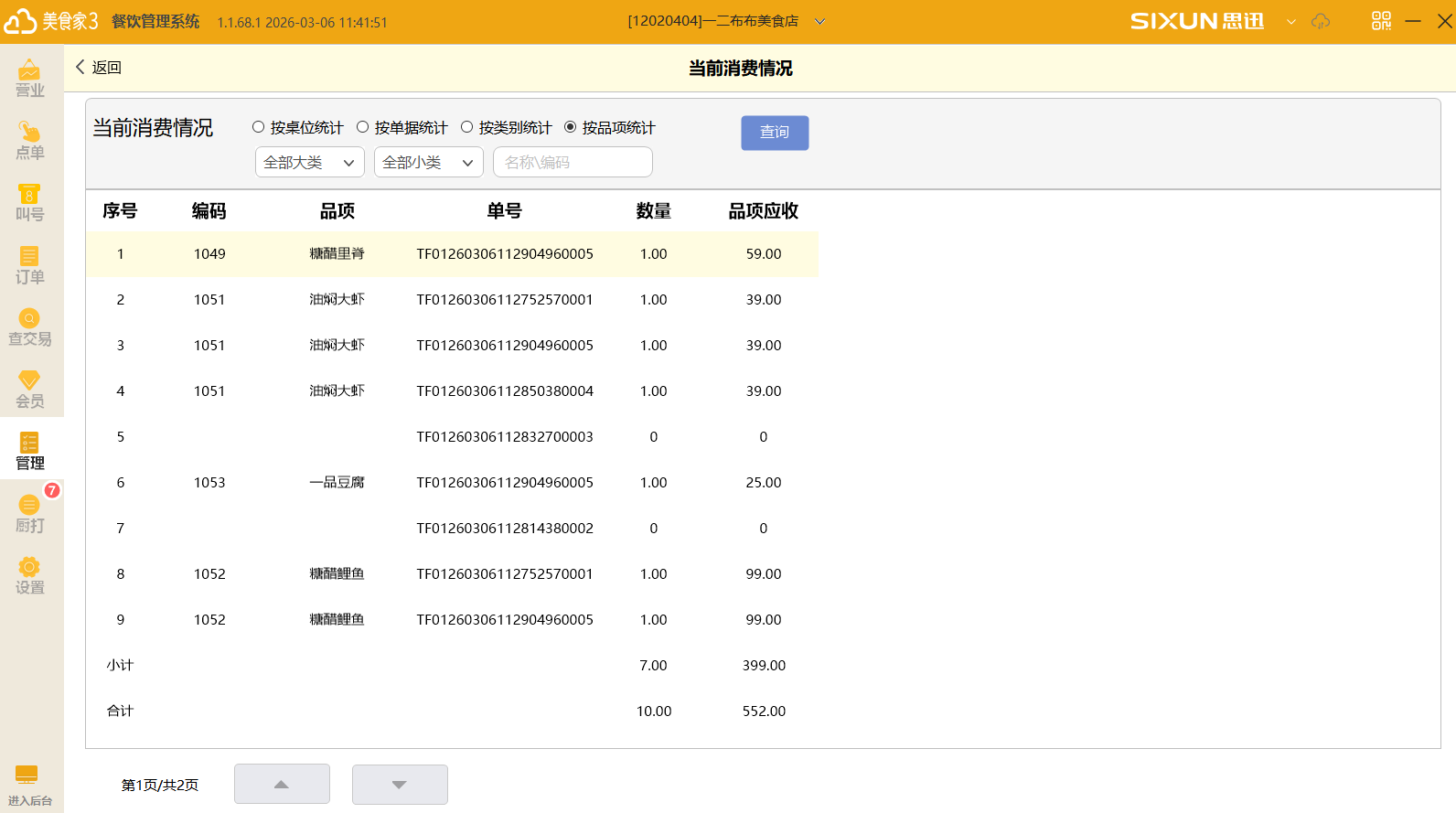
Task: Click the 名称\编码 search input field
Action: (x=573, y=163)
